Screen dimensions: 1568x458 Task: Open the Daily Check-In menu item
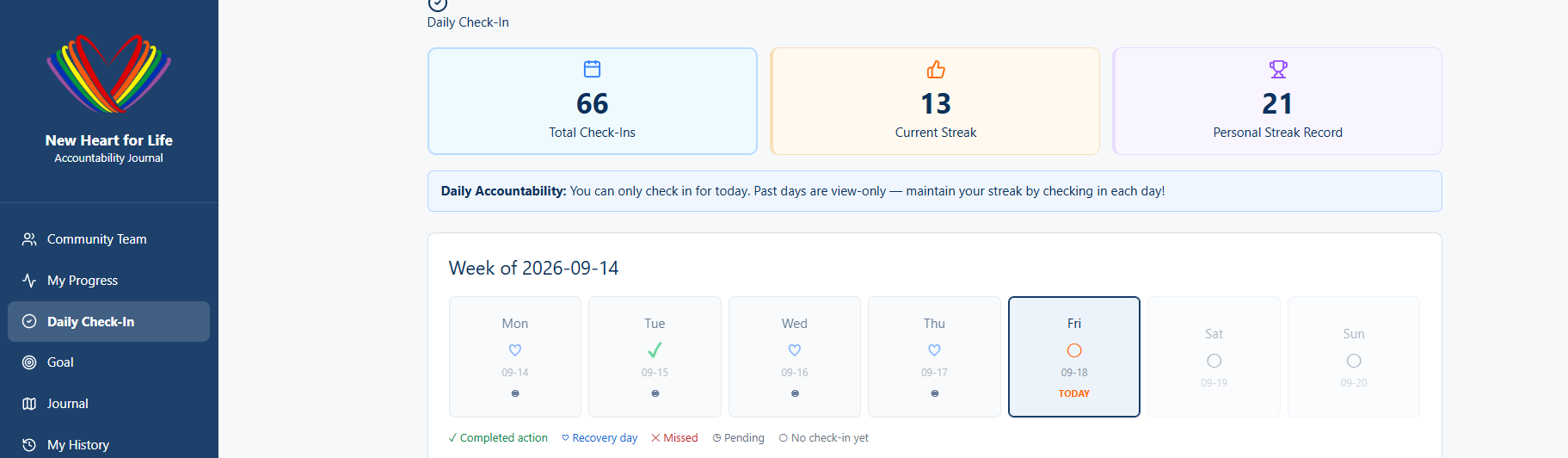point(109,321)
